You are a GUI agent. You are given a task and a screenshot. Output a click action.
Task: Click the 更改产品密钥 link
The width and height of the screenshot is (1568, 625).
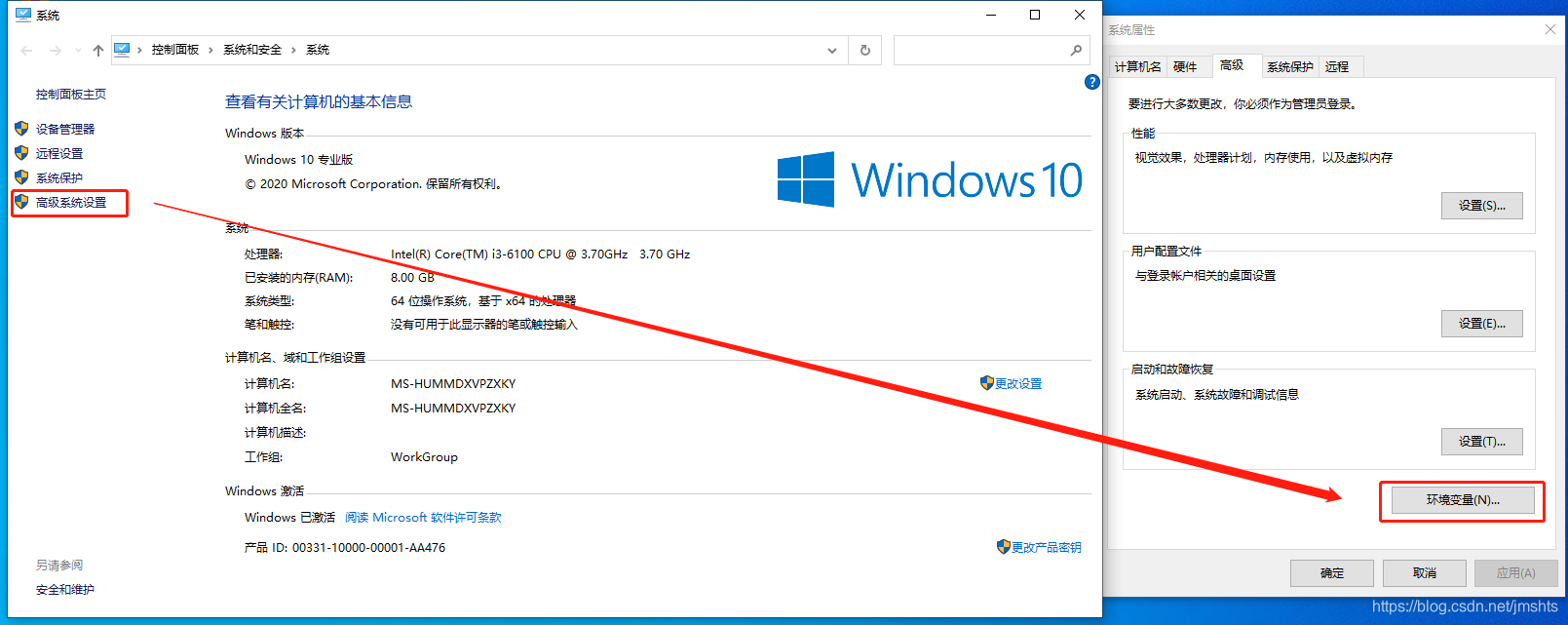click(1047, 547)
